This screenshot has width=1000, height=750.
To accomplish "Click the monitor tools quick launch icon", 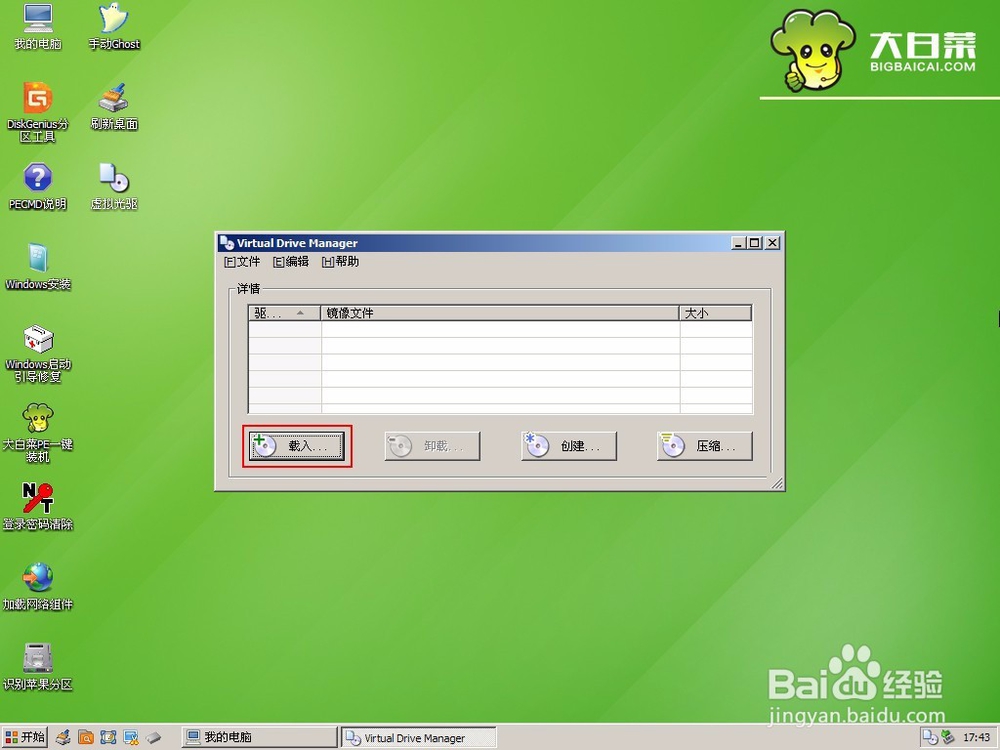I will 131,738.
